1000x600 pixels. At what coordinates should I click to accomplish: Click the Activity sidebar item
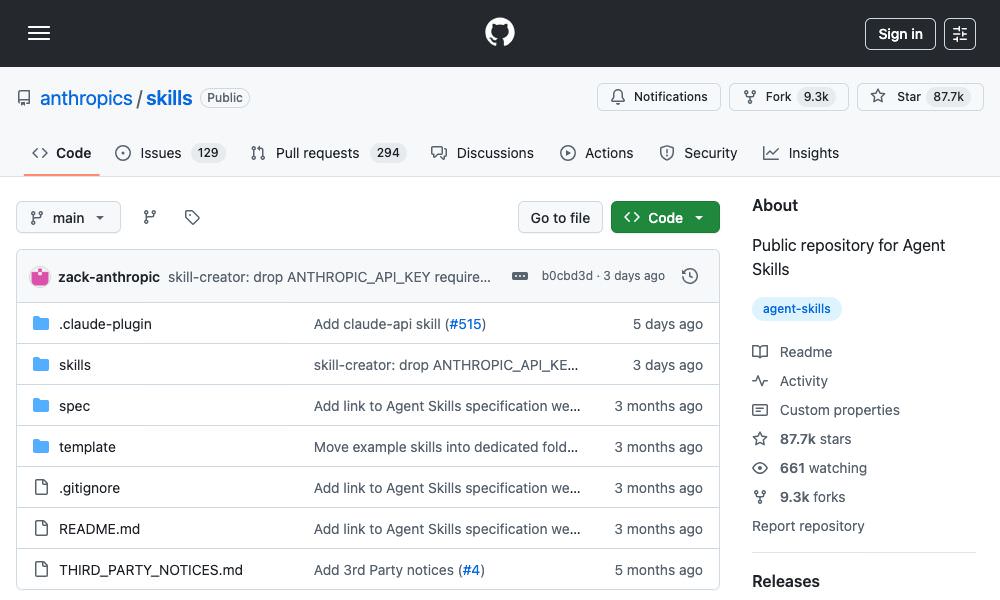click(801, 381)
